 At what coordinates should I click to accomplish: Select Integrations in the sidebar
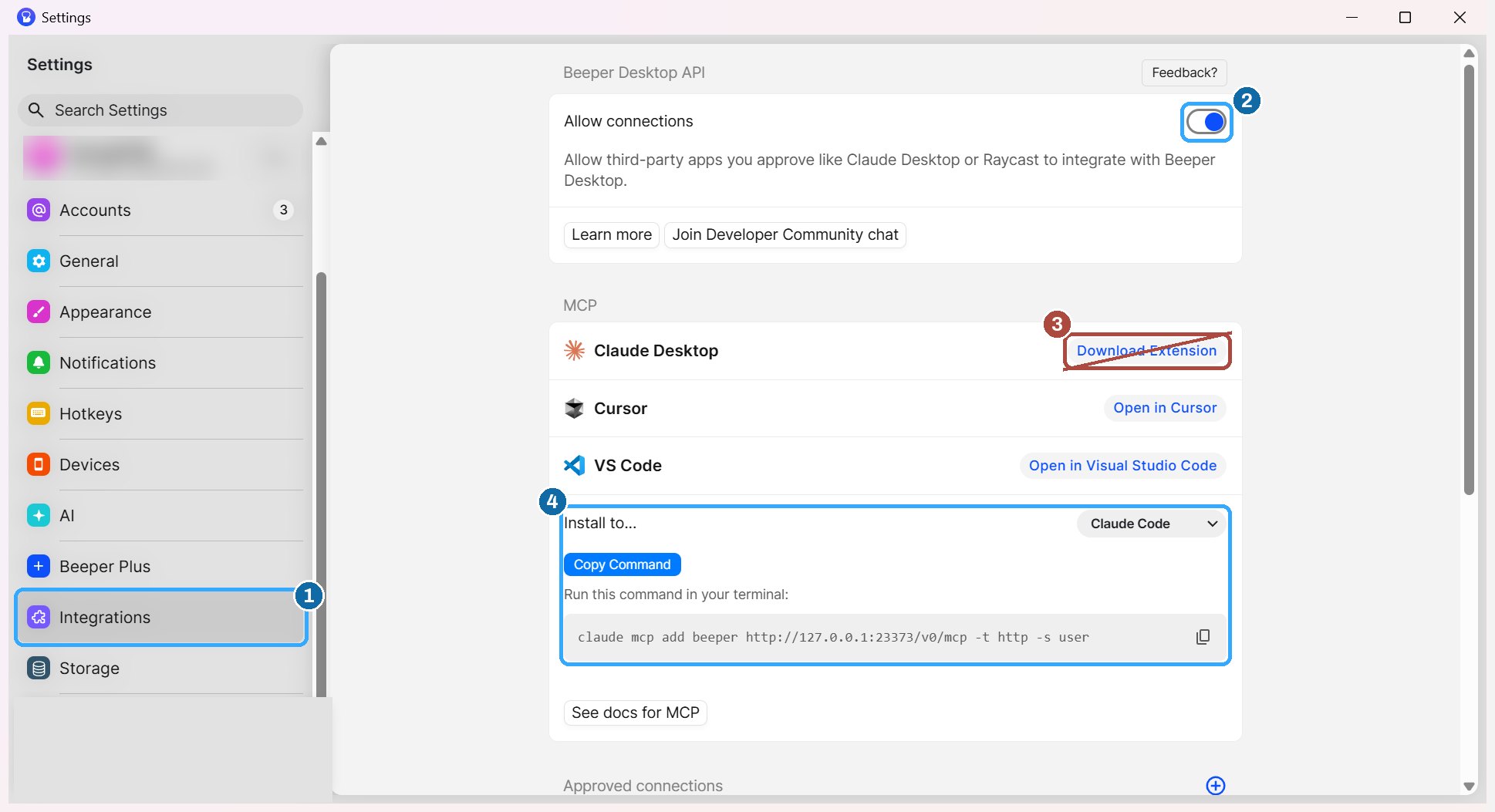(162, 617)
